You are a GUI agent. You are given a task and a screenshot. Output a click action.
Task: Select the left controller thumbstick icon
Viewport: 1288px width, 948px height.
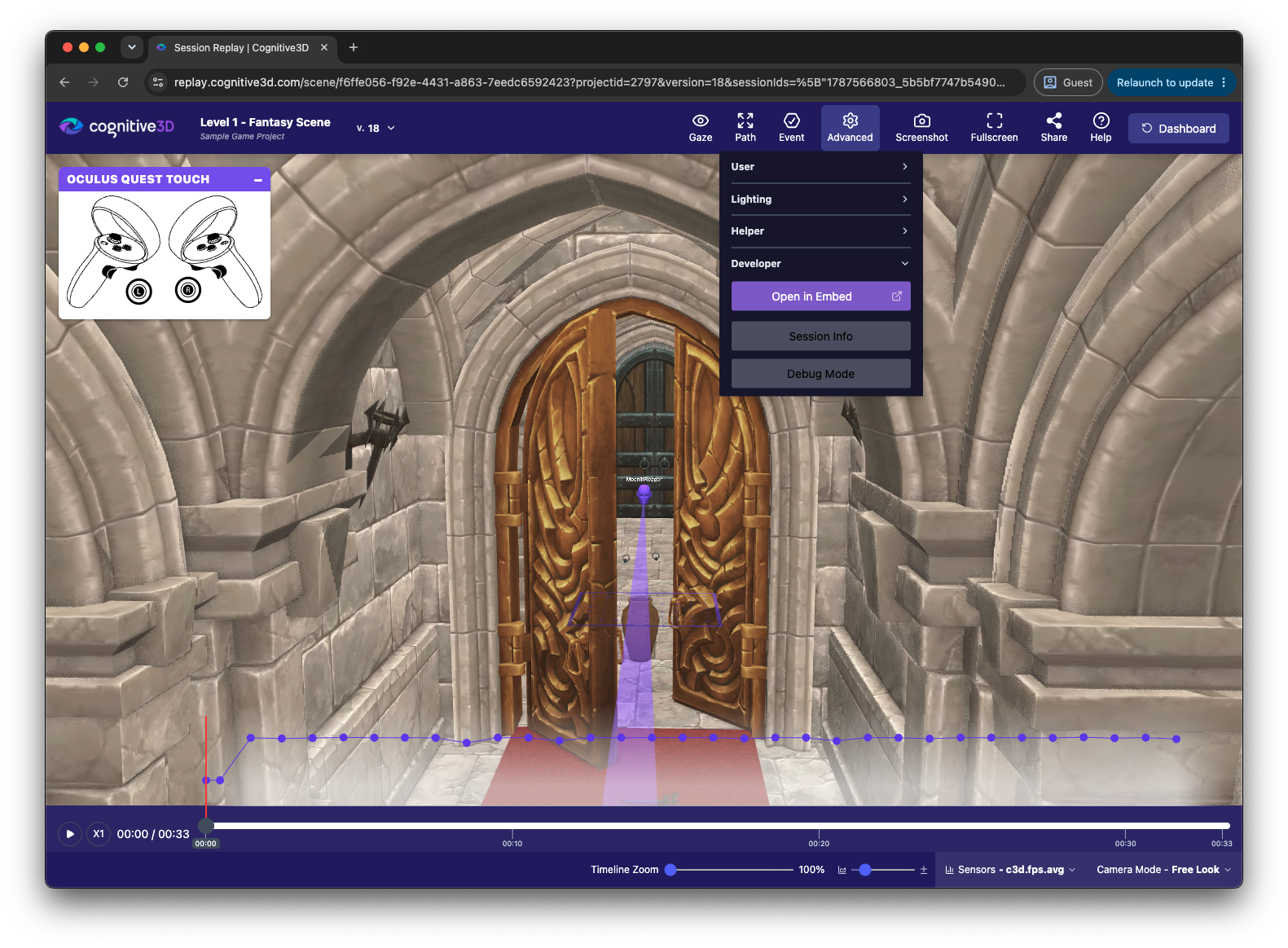pos(139,291)
